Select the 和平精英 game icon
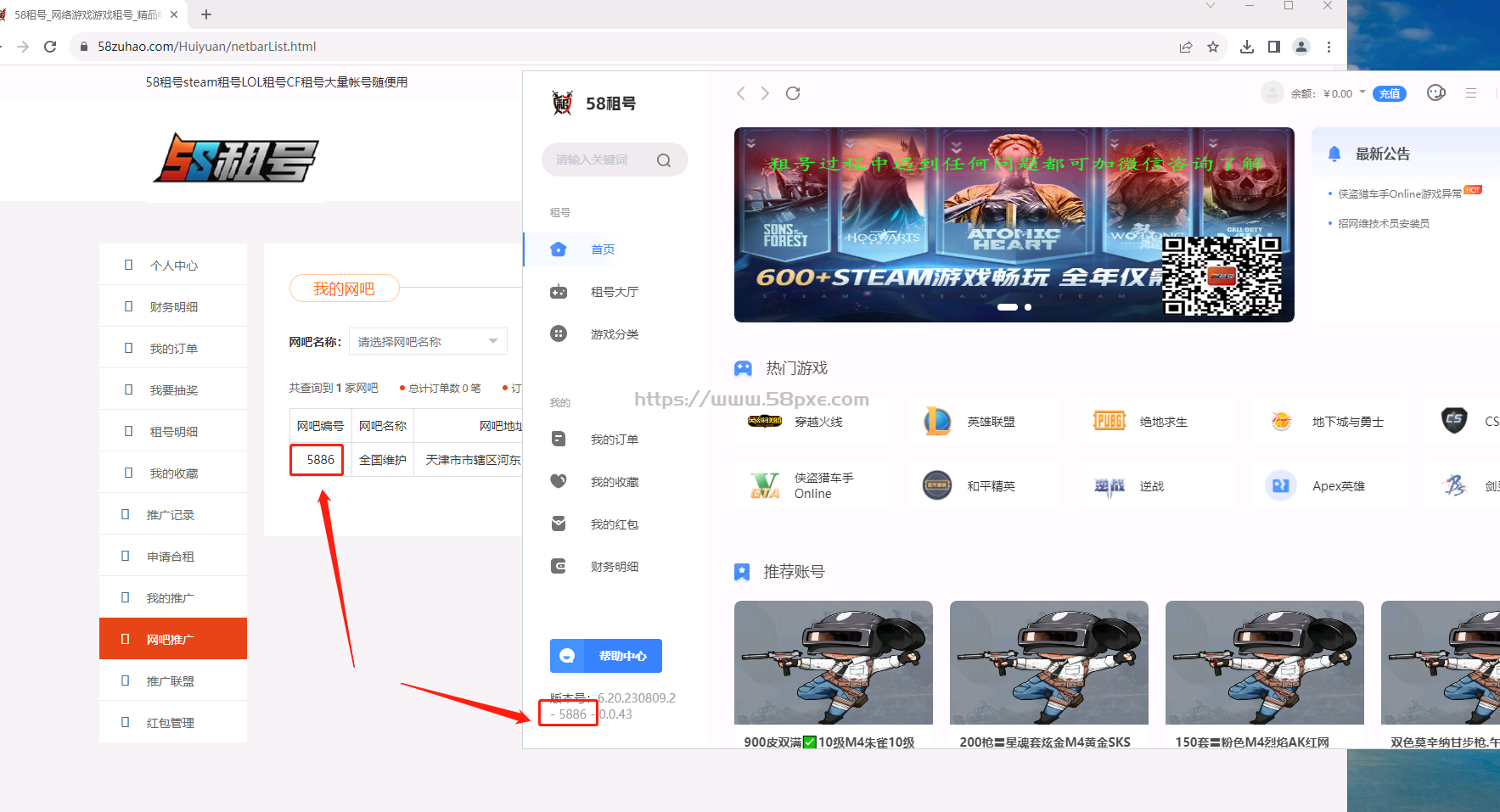The height and width of the screenshot is (812, 1500). [x=937, y=485]
